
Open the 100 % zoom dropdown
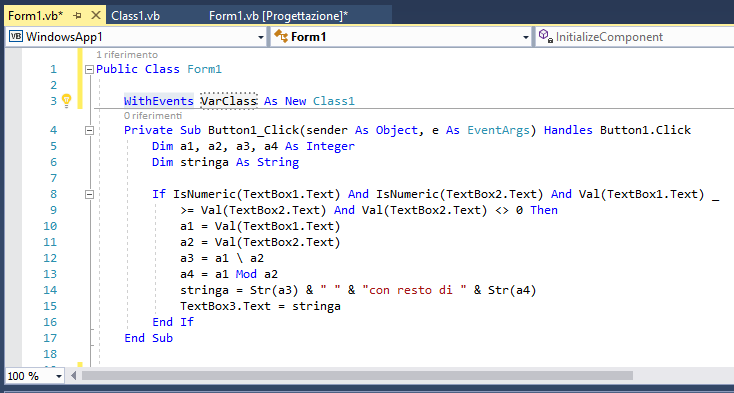coord(59,376)
